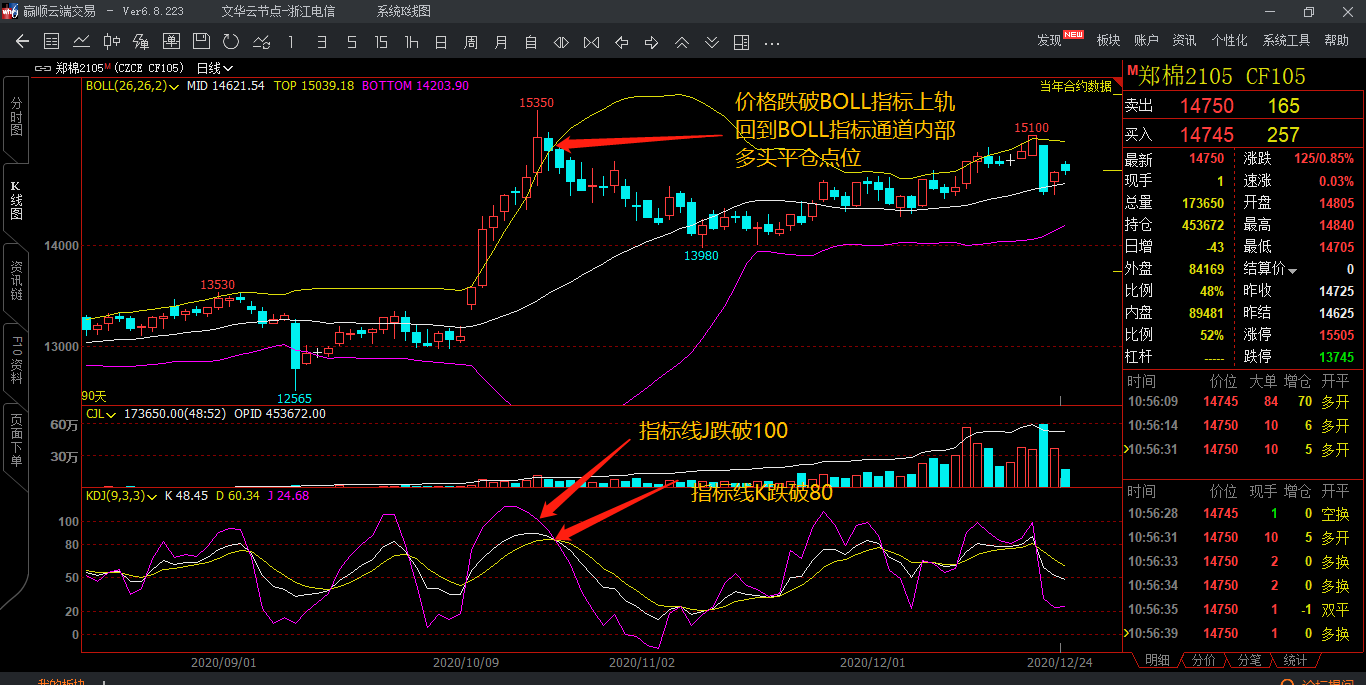Switch to the 统计 bottom tab
This screenshot has height=685, width=1366.
[1295, 660]
